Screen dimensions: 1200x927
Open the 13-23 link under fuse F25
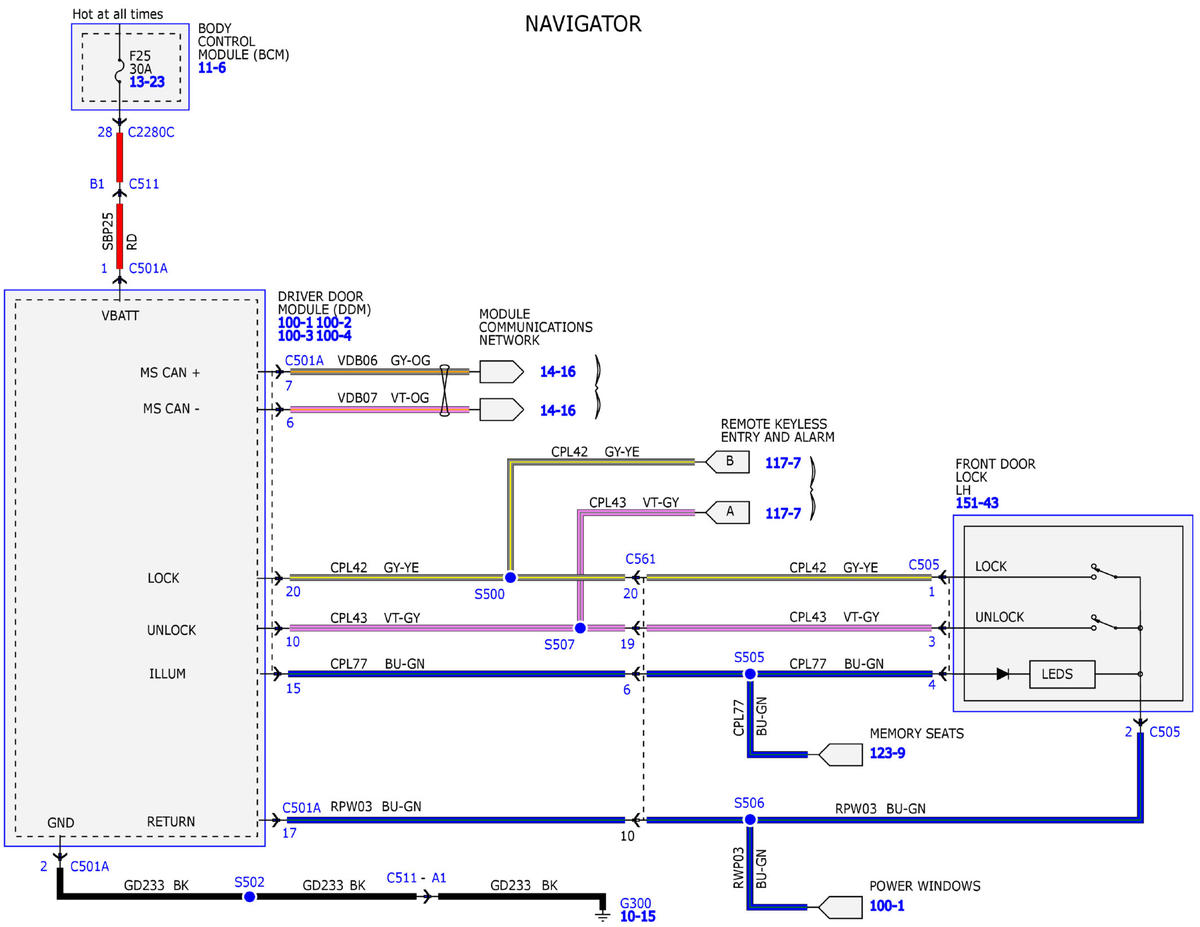pyautogui.click(x=147, y=82)
